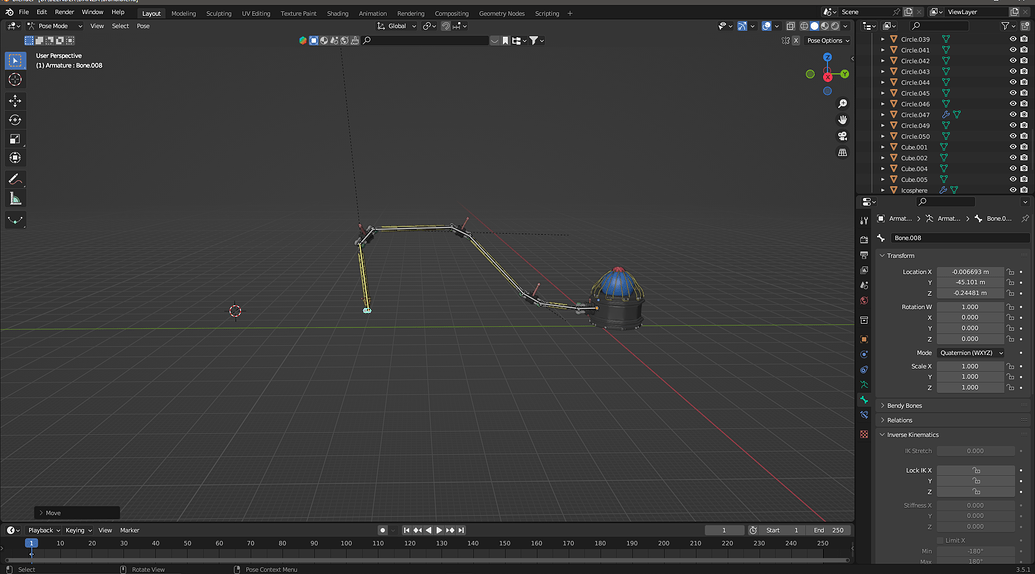Image resolution: width=1035 pixels, height=574 pixels.
Task: Click the Start frame field
Action: click(x=782, y=530)
